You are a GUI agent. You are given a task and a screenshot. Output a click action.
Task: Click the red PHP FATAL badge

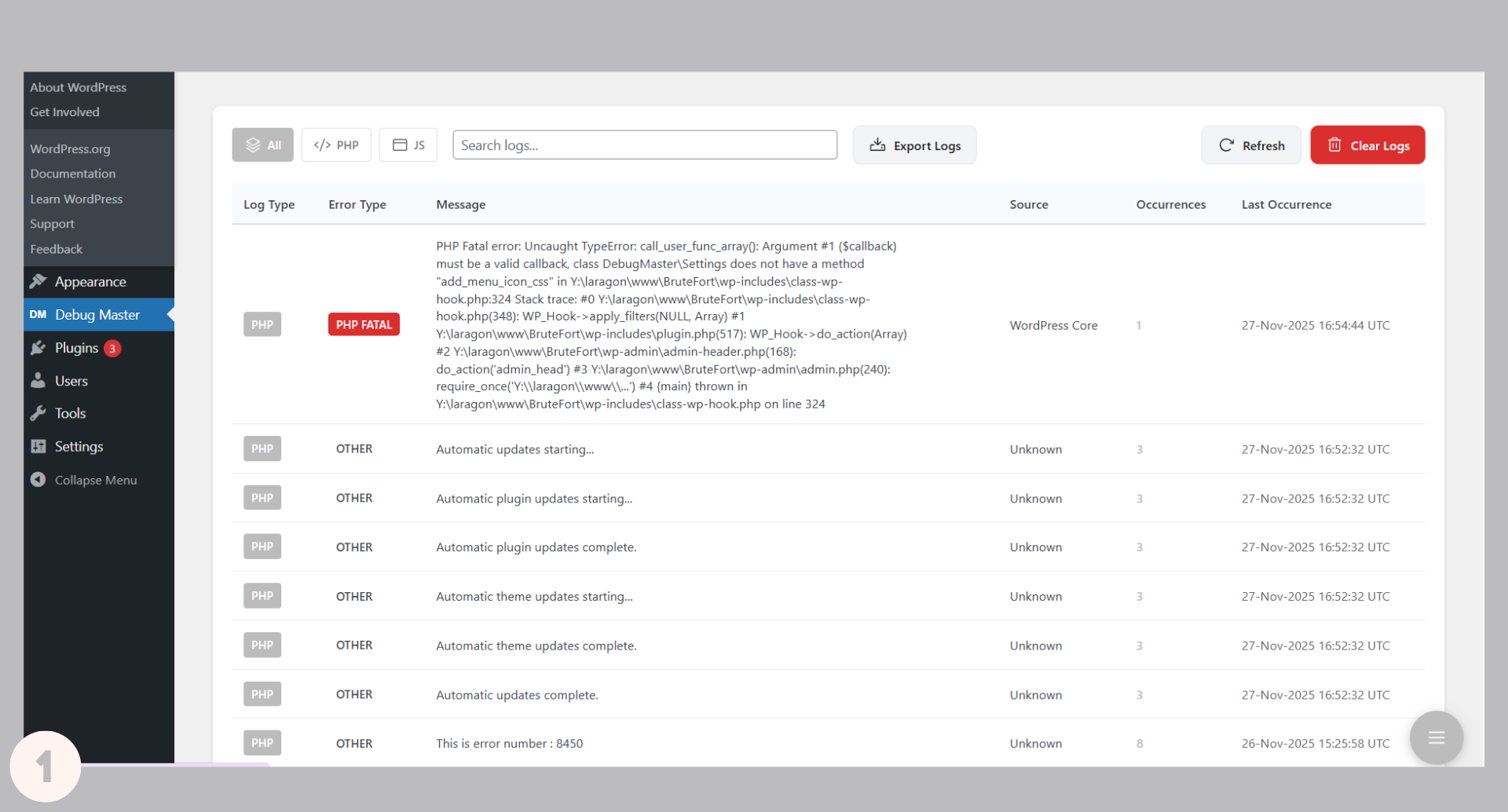click(x=364, y=324)
